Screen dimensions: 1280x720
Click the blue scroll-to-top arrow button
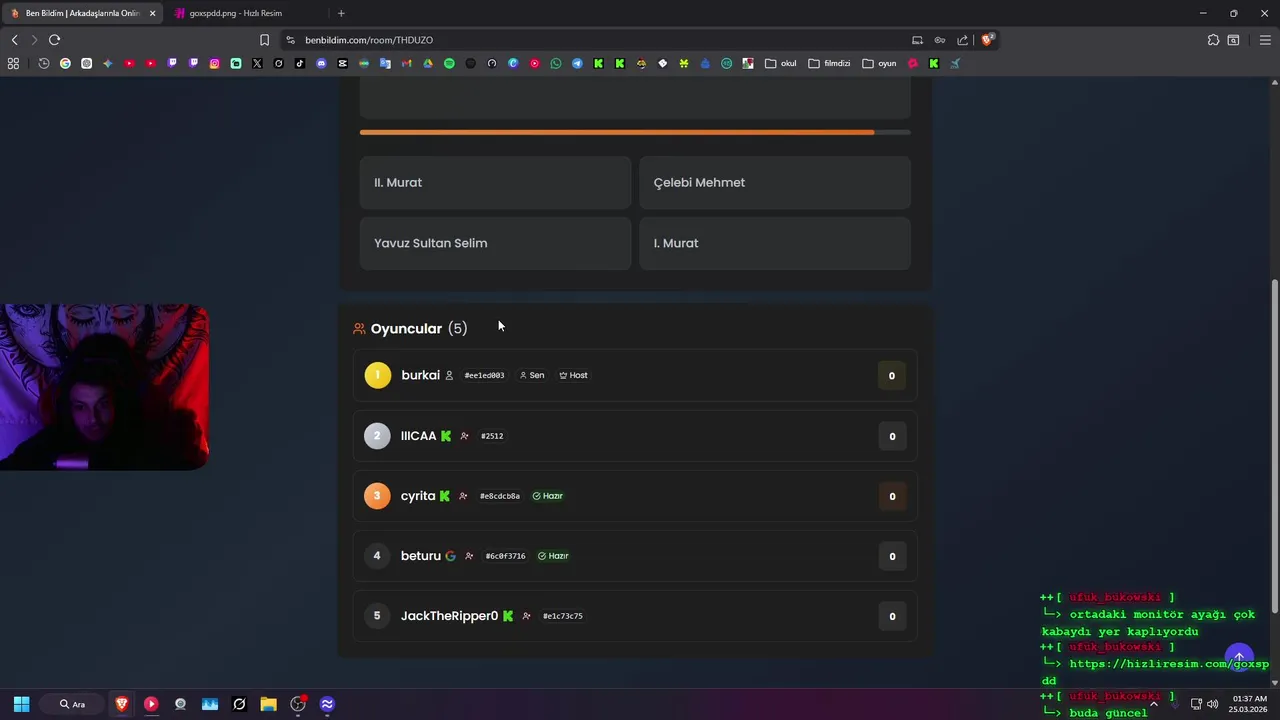[x=1239, y=658]
